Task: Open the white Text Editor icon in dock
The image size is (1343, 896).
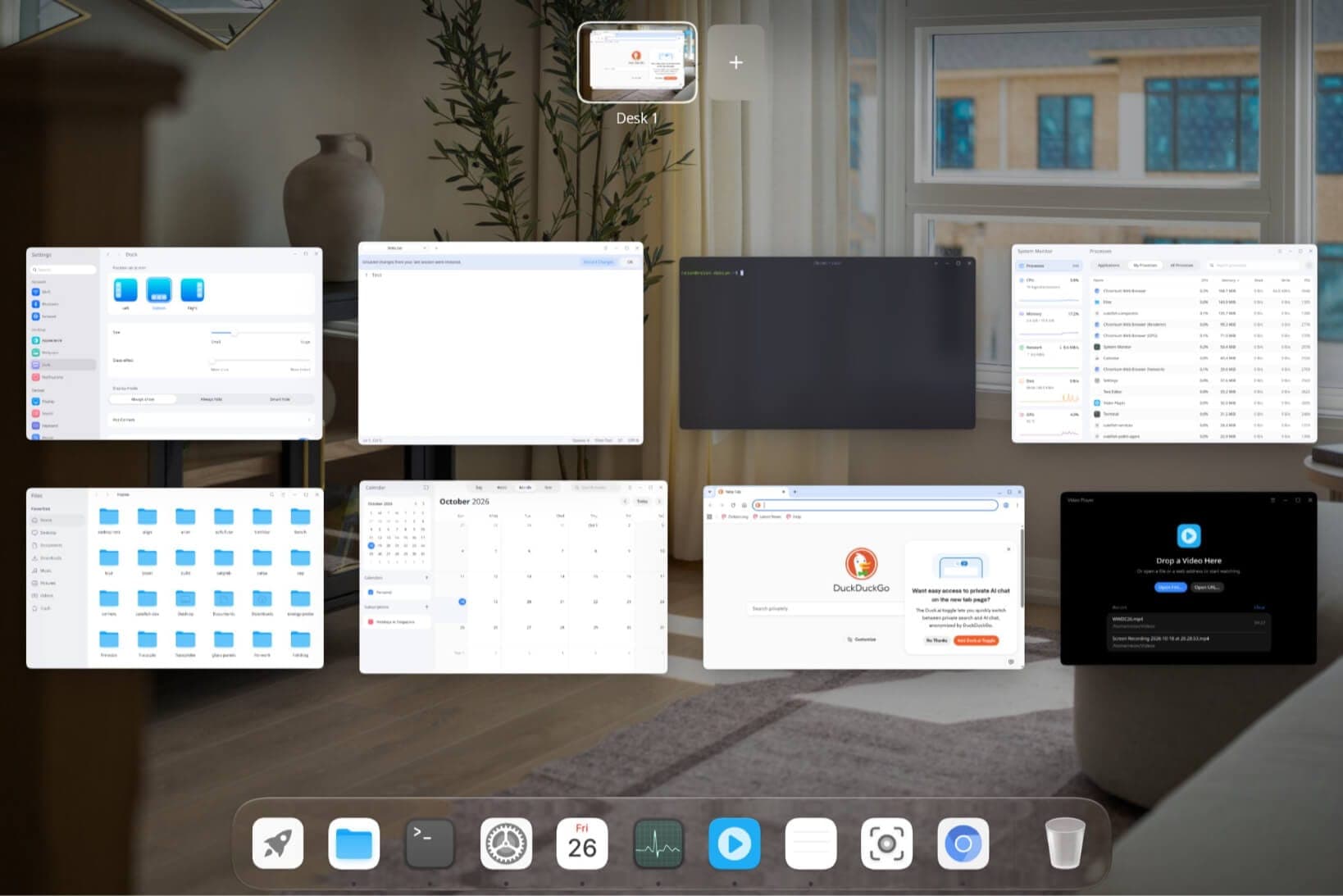Action: click(x=811, y=844)
